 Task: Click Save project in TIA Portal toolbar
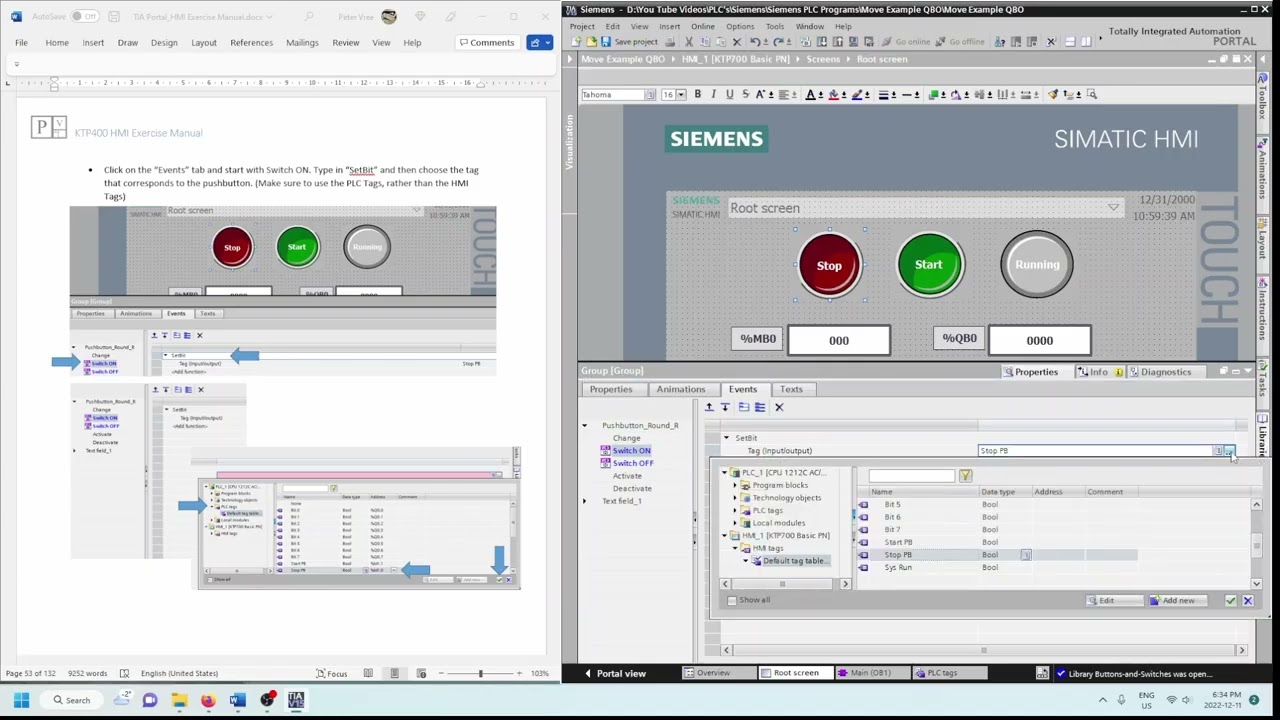[x=628, y=42]
